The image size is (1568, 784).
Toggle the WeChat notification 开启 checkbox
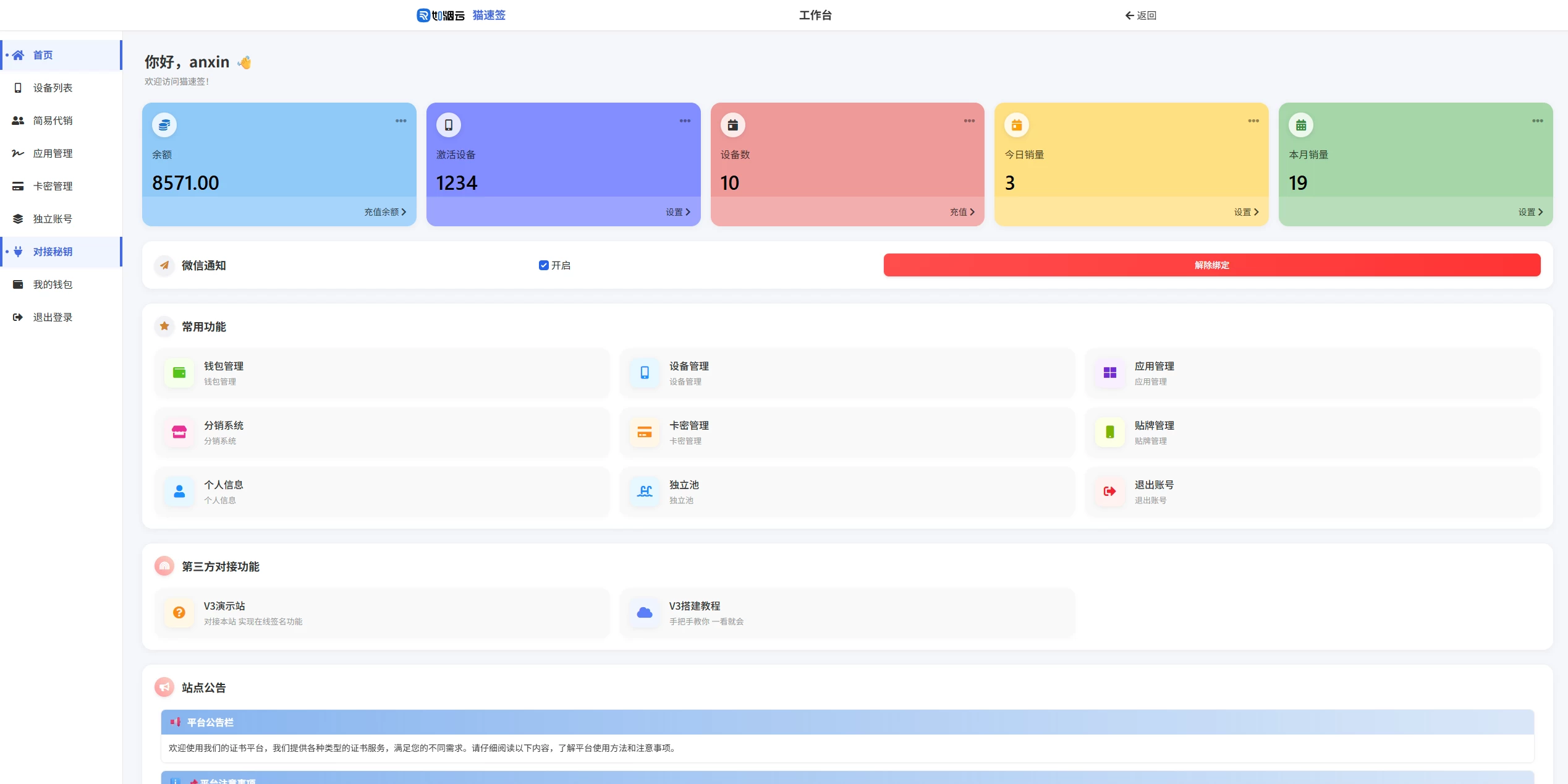pos(543,265)
